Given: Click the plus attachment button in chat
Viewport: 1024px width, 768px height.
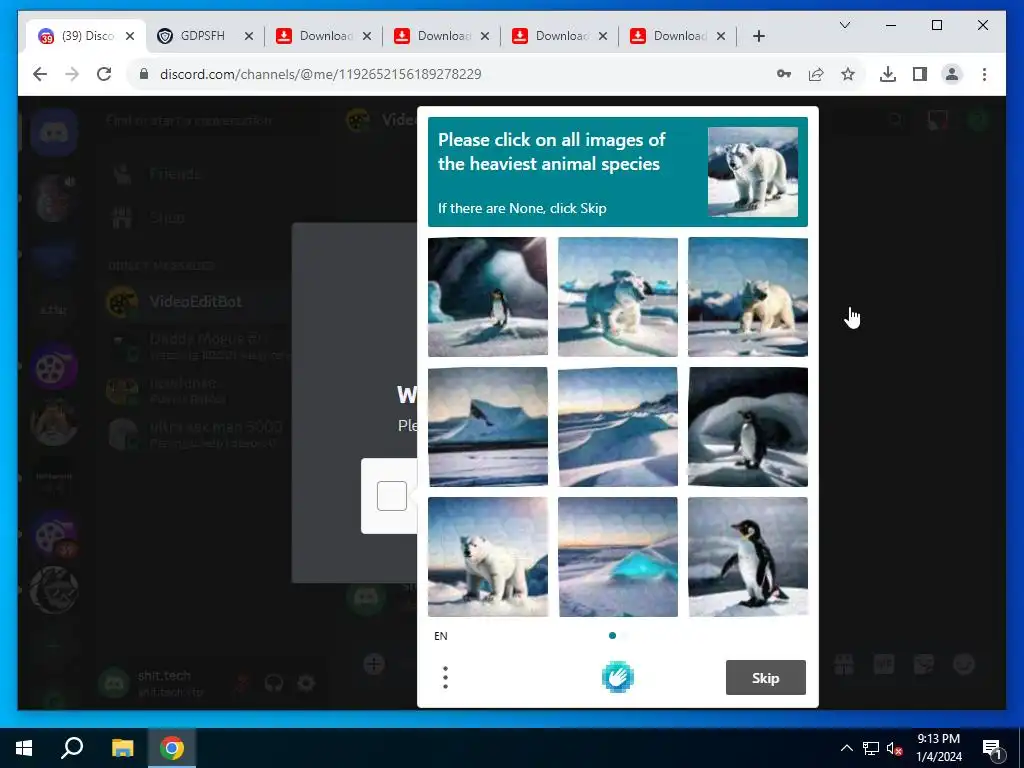Looking at the screenshot, I should click(374, 664).
